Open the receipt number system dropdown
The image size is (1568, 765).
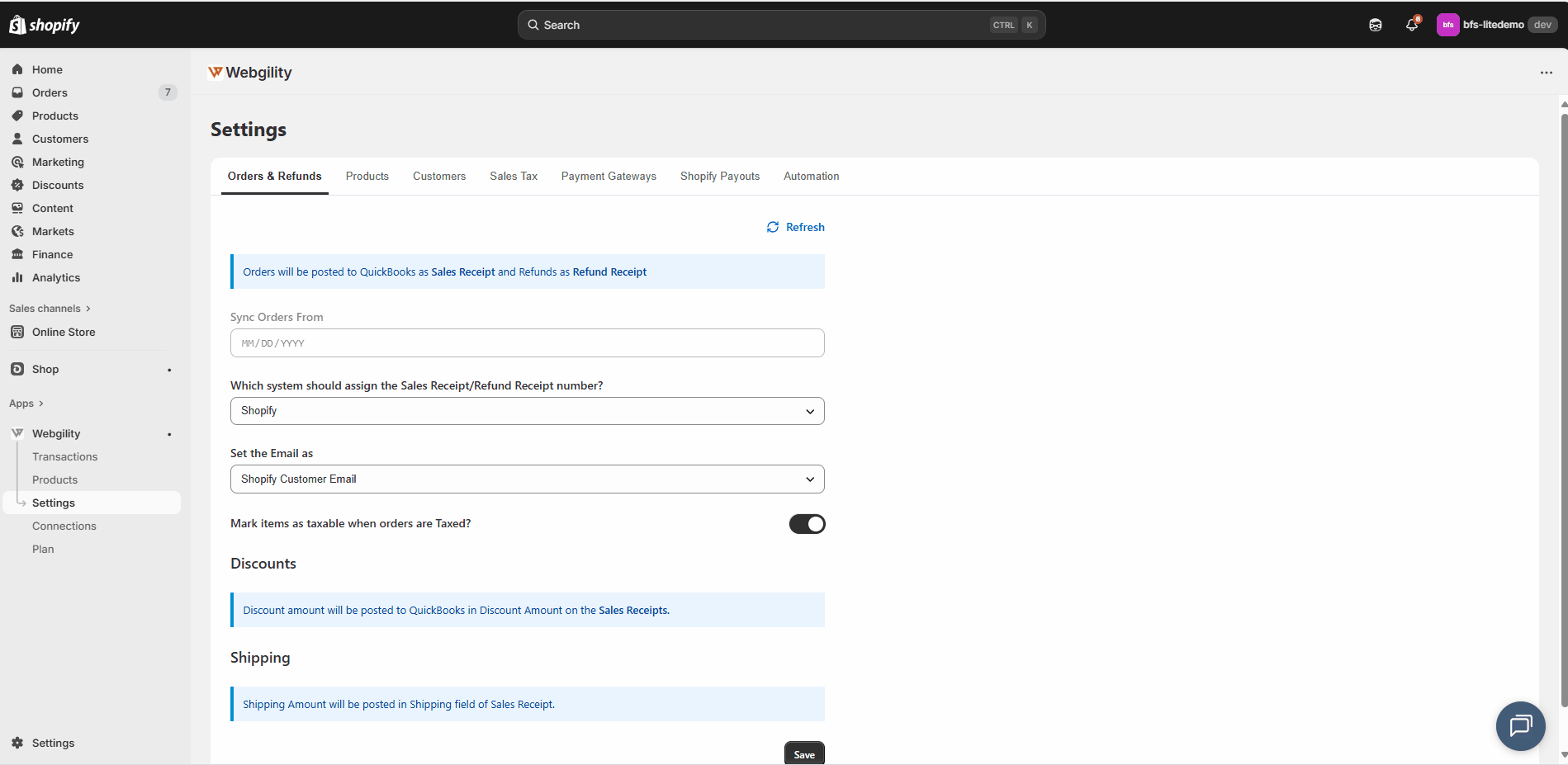[527, 411]
